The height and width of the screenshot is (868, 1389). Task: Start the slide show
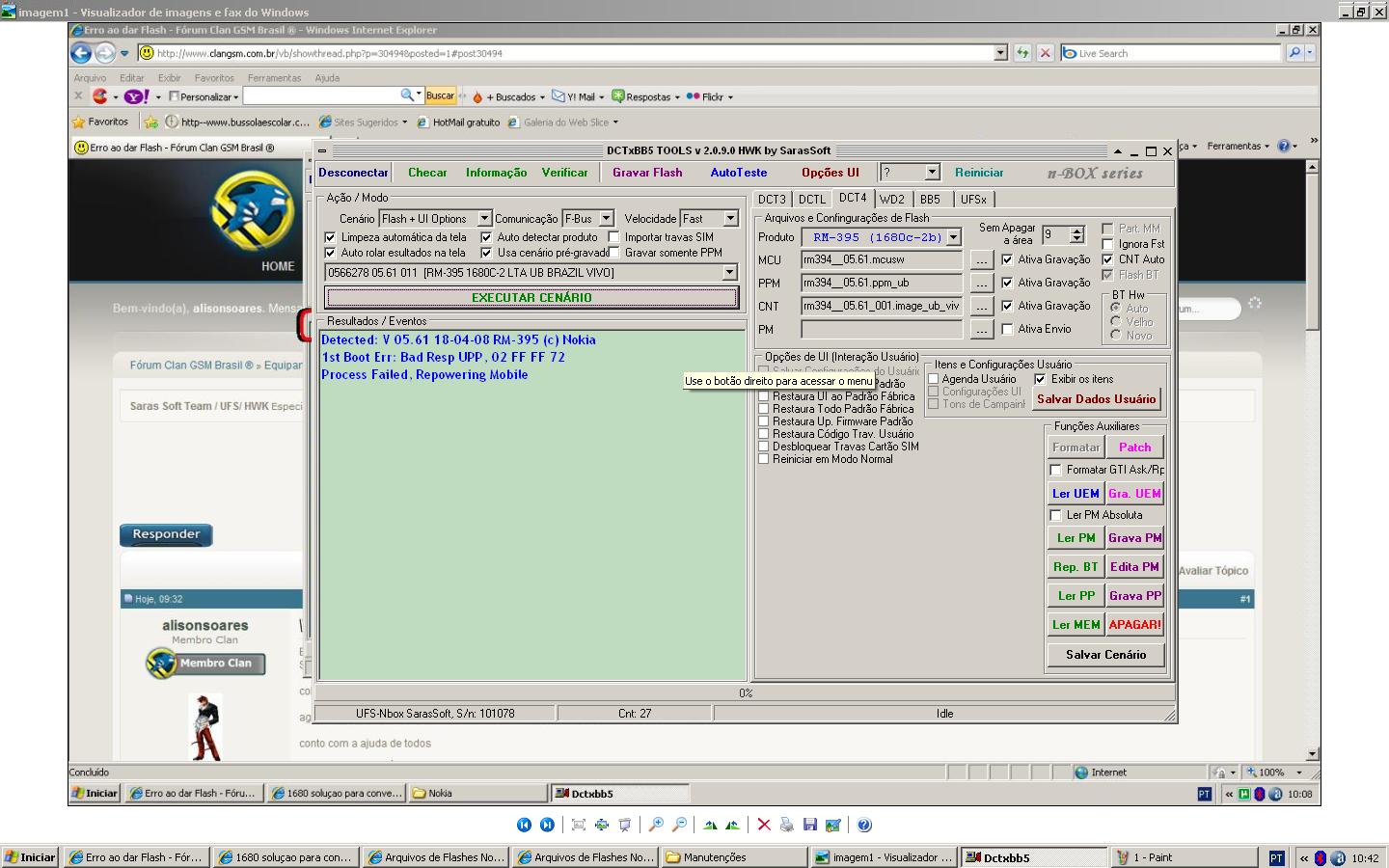tap(625, 825)
